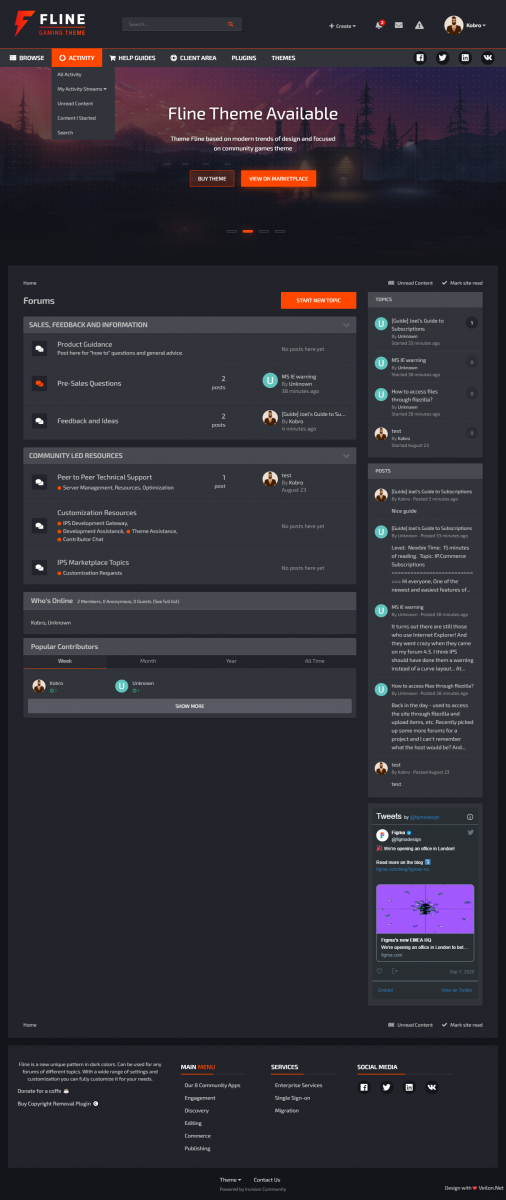Collapse the Sales, Feedback and Information category
The height and width of the screenshot is (1200, 506).
click(346, 325)
